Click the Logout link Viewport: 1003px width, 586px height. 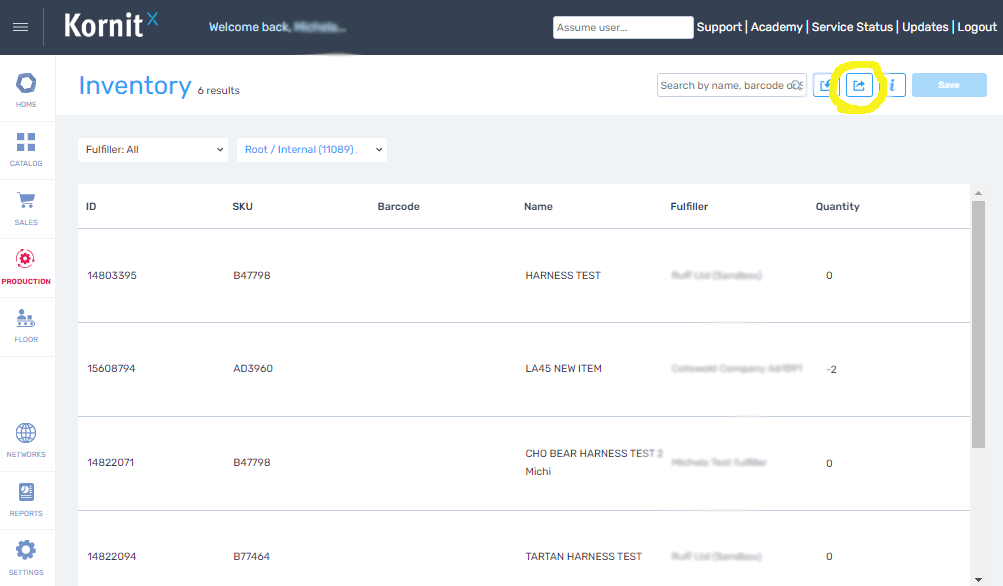[x=977, y=27]
